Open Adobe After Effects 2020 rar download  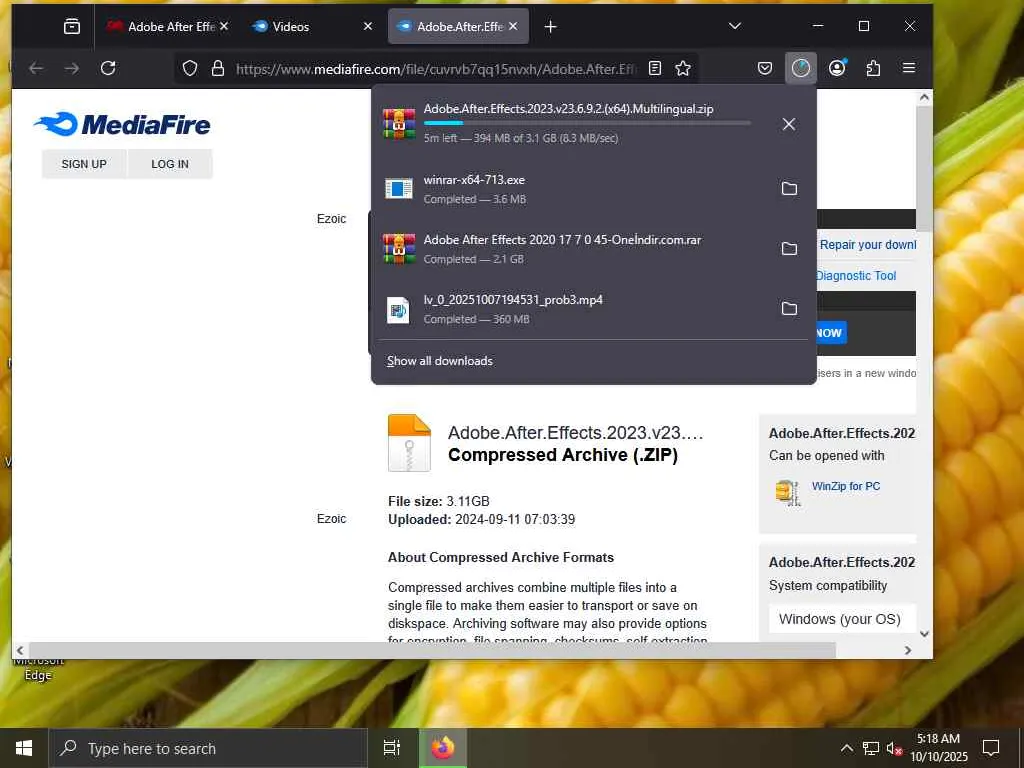[568, 249]
